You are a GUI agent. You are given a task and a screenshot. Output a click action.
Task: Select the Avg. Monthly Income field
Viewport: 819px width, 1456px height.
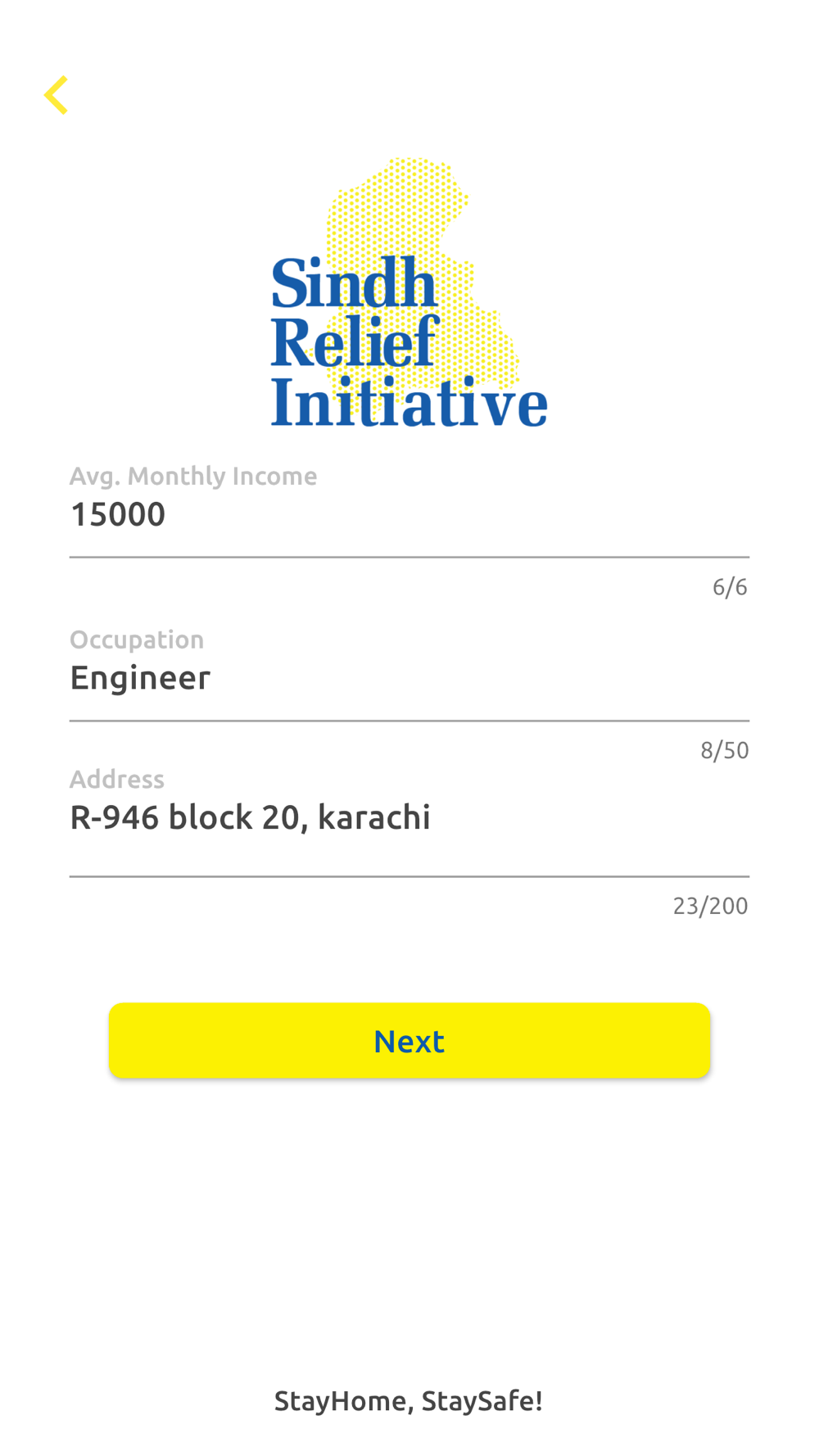(x=409, y=509)
